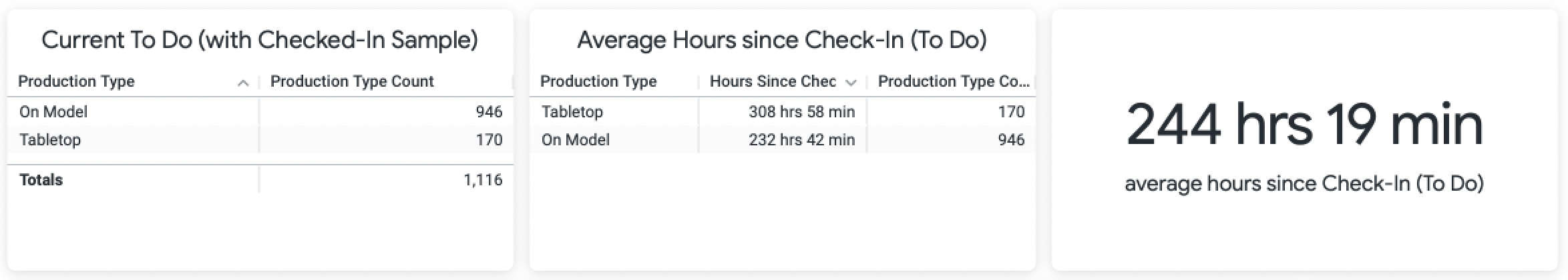Select On Model in Average Hours table

pyautogui.click(x=576, y=139)
